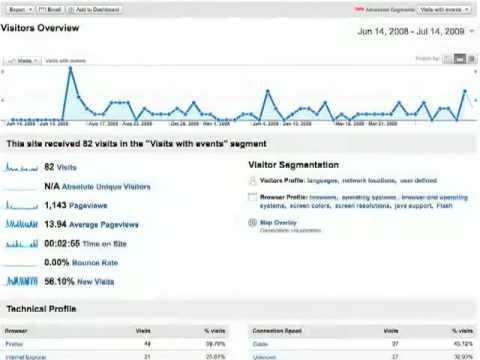Open the network locations link
Image resolution: width=480 pixels, height=360 pixels.
point(369,180)
